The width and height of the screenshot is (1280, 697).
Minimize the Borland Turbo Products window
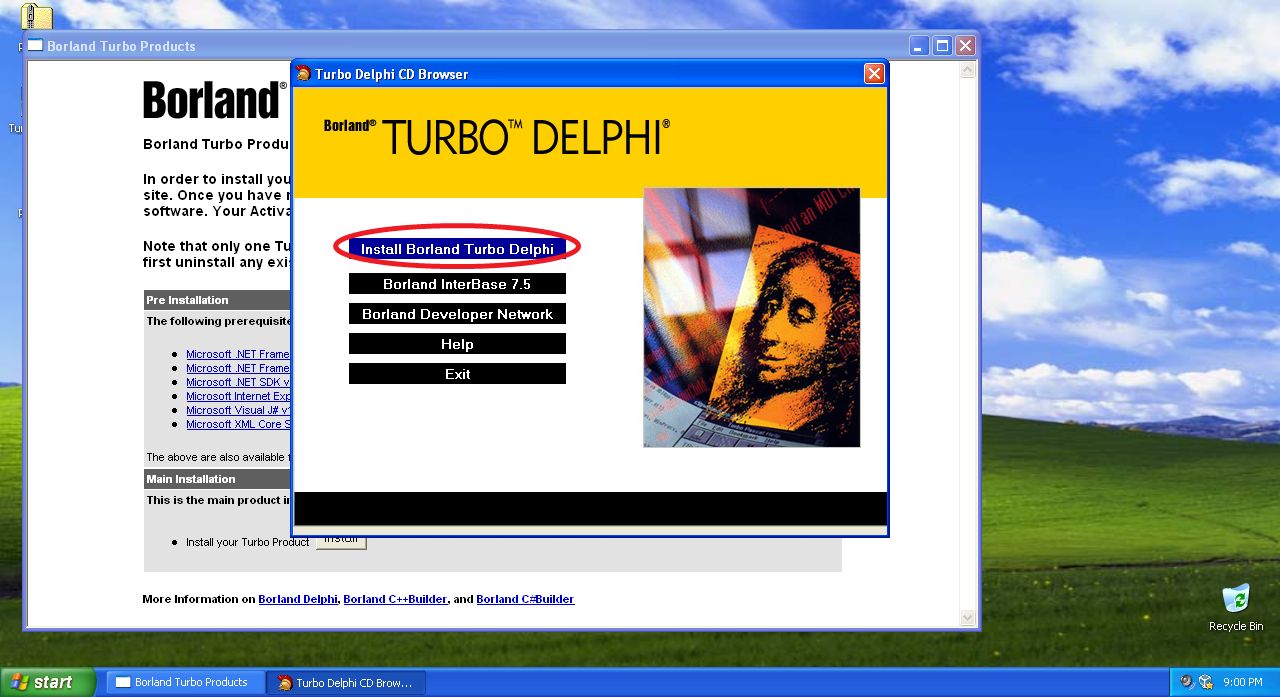919,46
